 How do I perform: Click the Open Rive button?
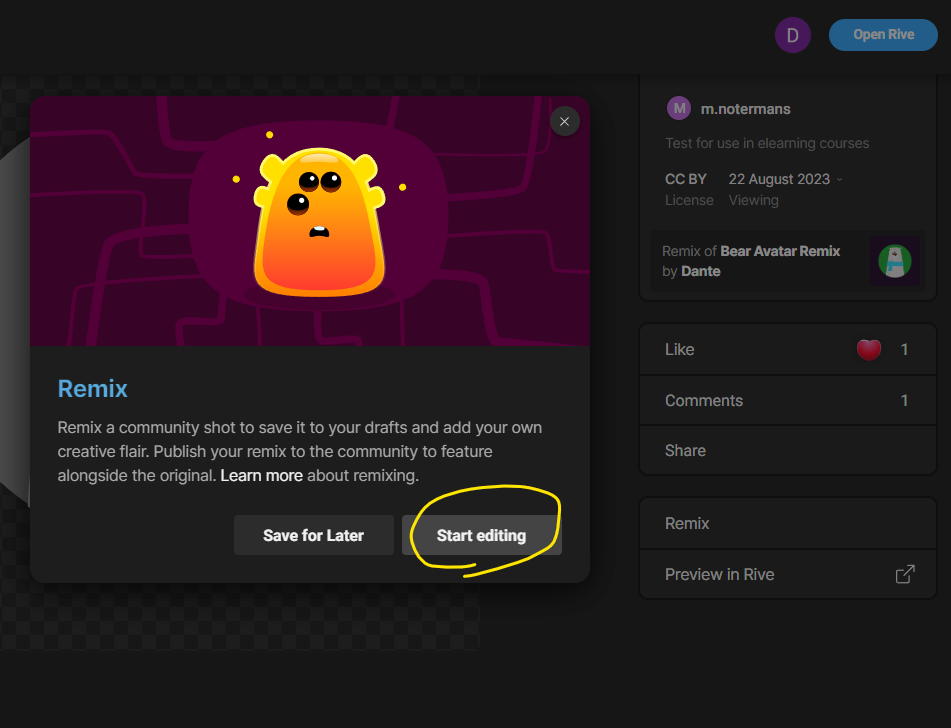click(x=883, y=35)
